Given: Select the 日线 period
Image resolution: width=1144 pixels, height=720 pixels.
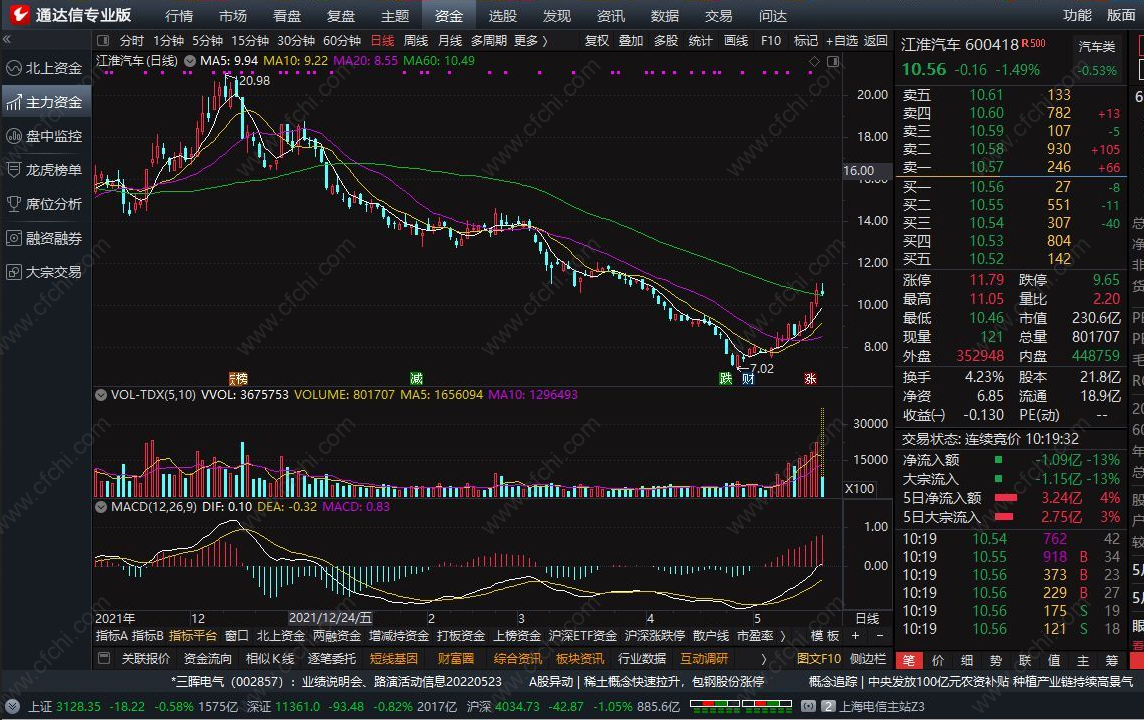Looking at the screenshot, I should 382,41.
